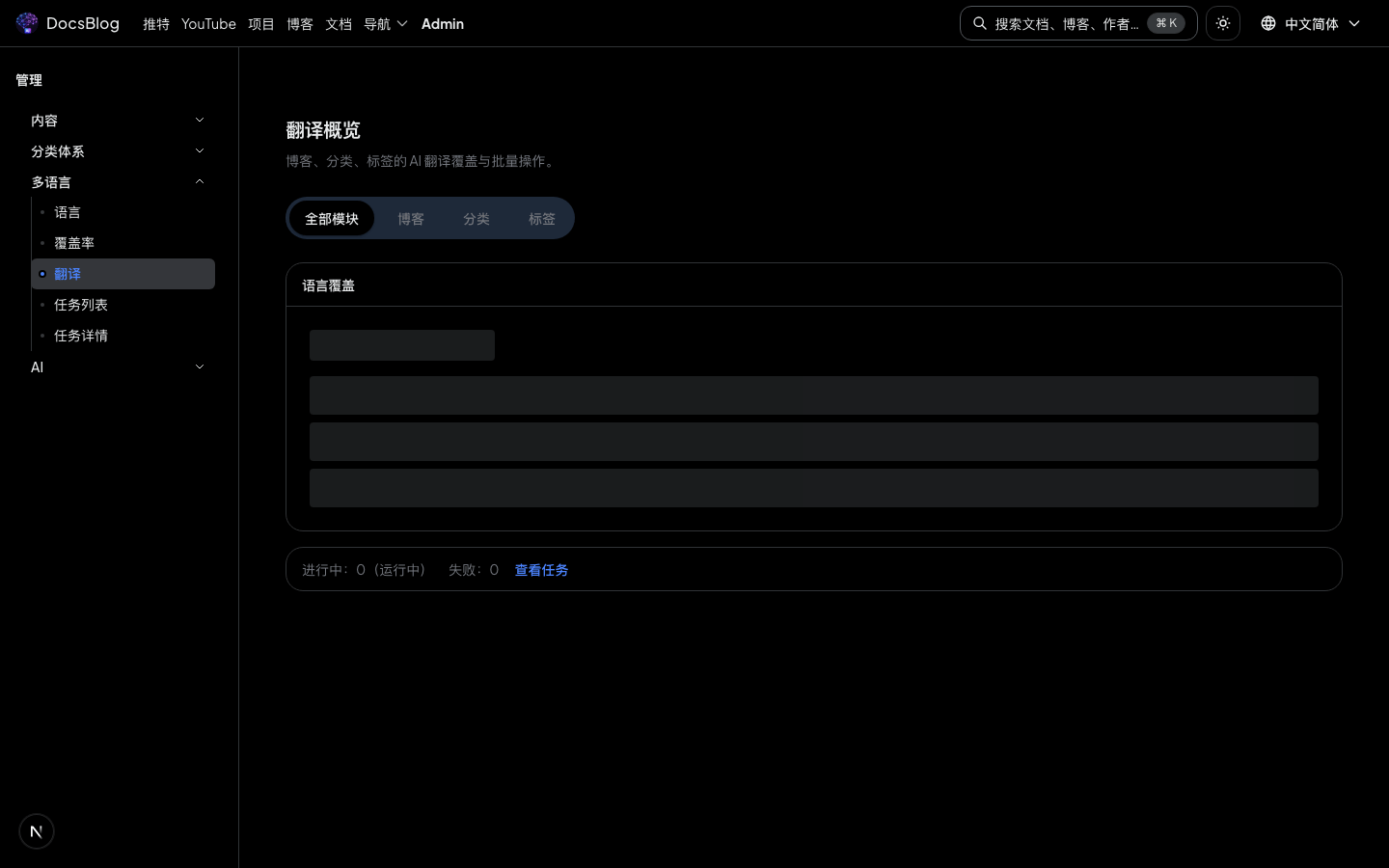1389x868 pixels.
Task: Click the DocsBlog logo icon
Action: [x=27, y=23]
